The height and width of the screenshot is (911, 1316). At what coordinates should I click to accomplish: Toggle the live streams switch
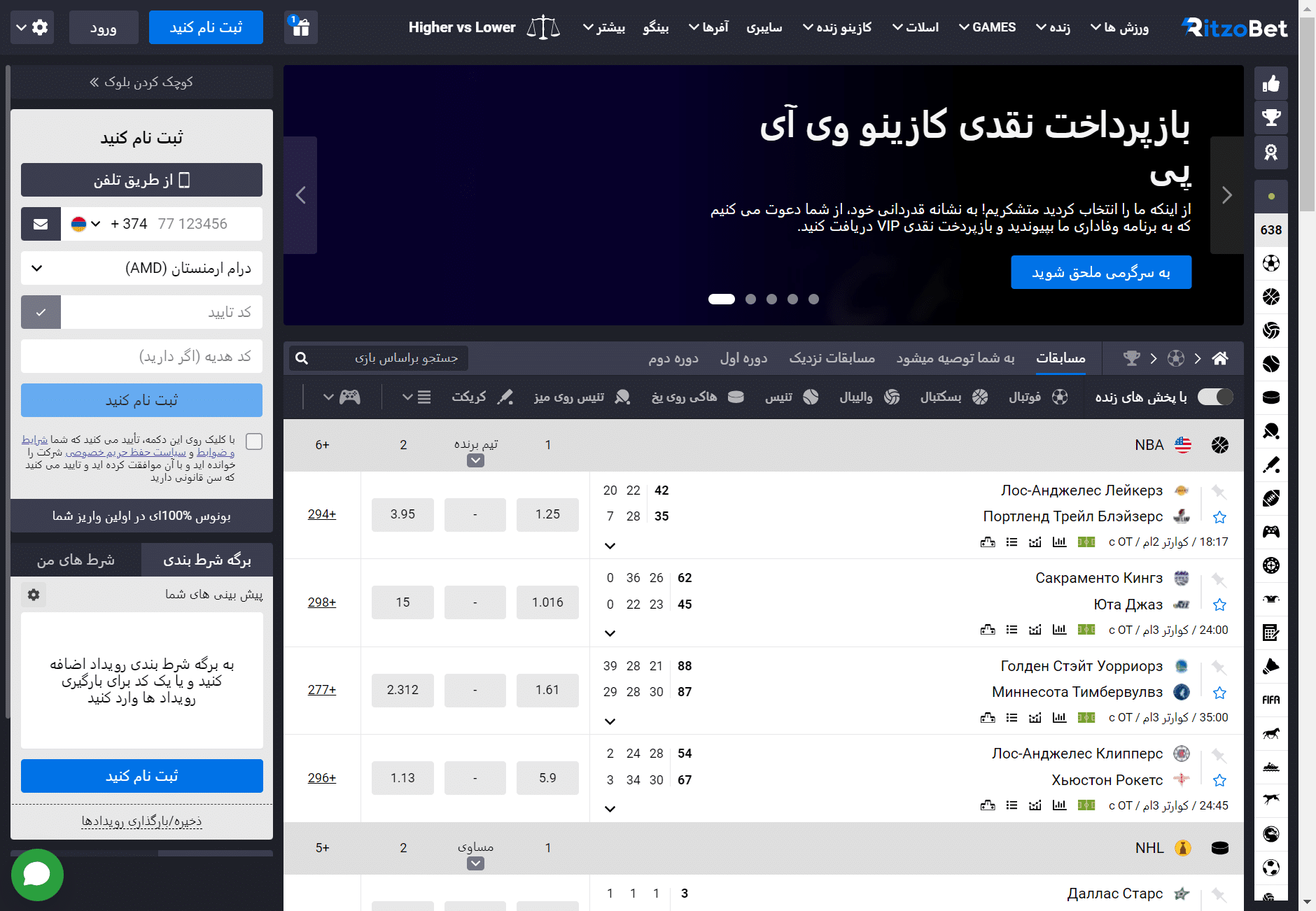point(1215,397)
